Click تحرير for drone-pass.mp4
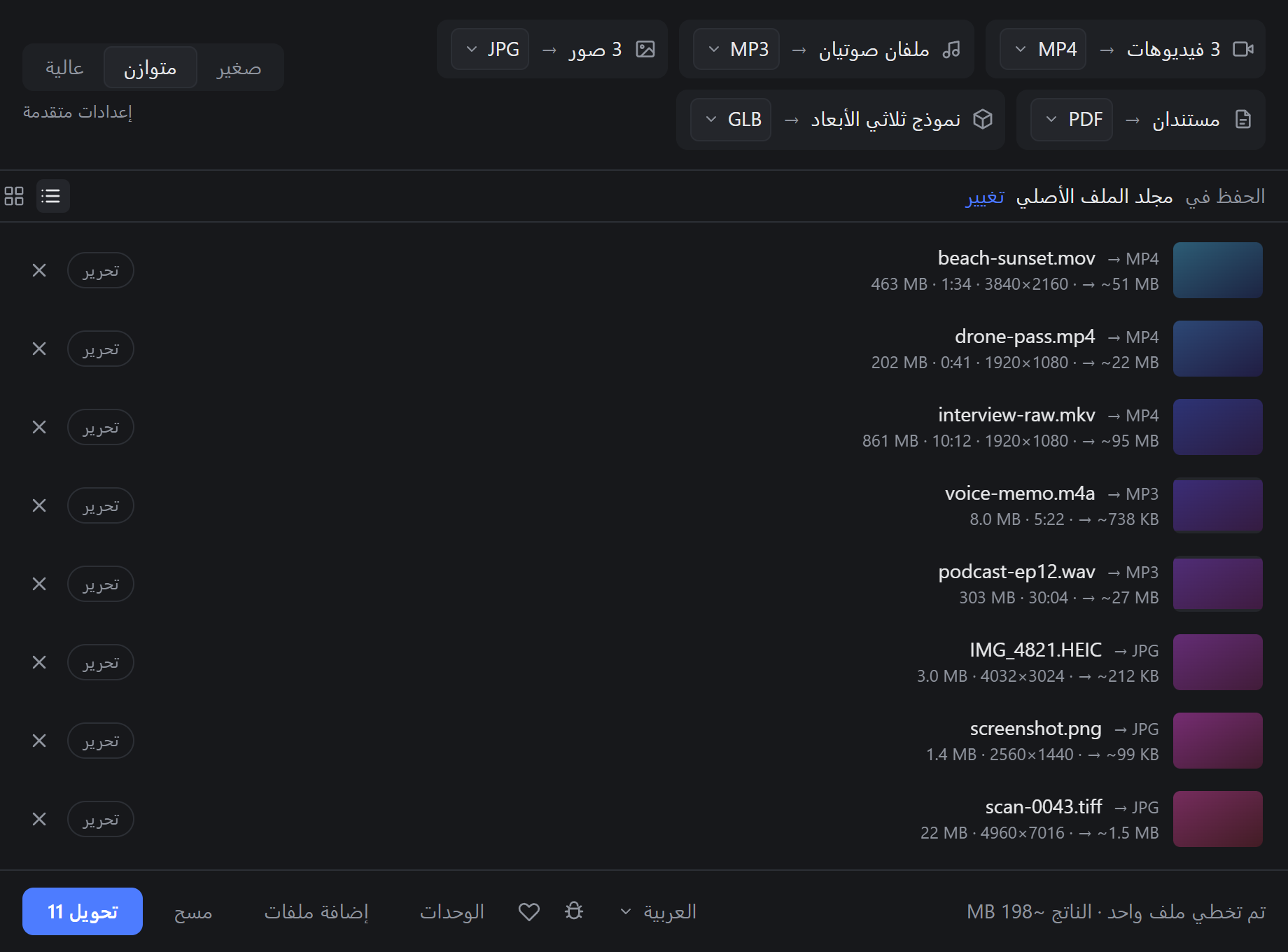 pyautogui.click(x=101, y=349)
